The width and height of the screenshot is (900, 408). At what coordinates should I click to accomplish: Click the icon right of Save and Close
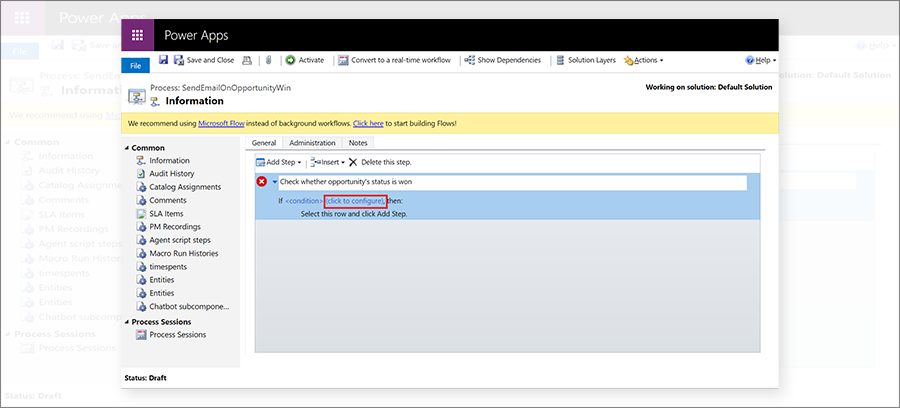[x=247, y=60]
